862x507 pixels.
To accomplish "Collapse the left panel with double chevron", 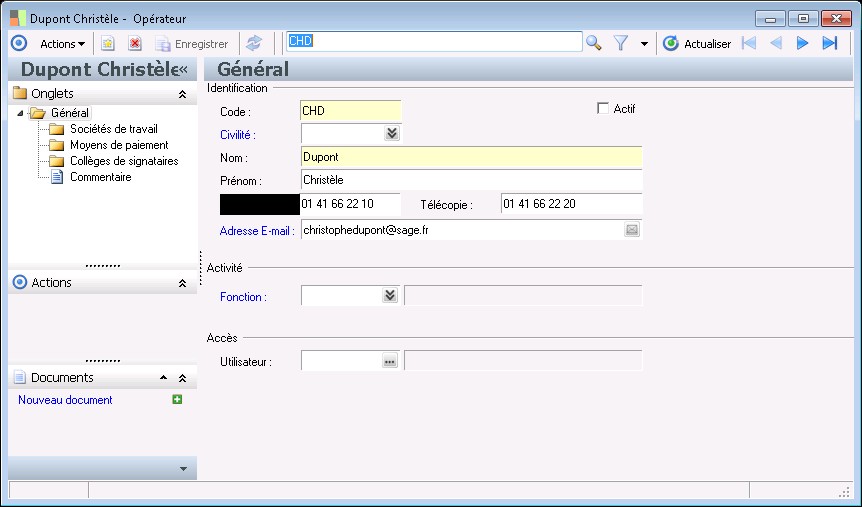I will coord(184,69).
